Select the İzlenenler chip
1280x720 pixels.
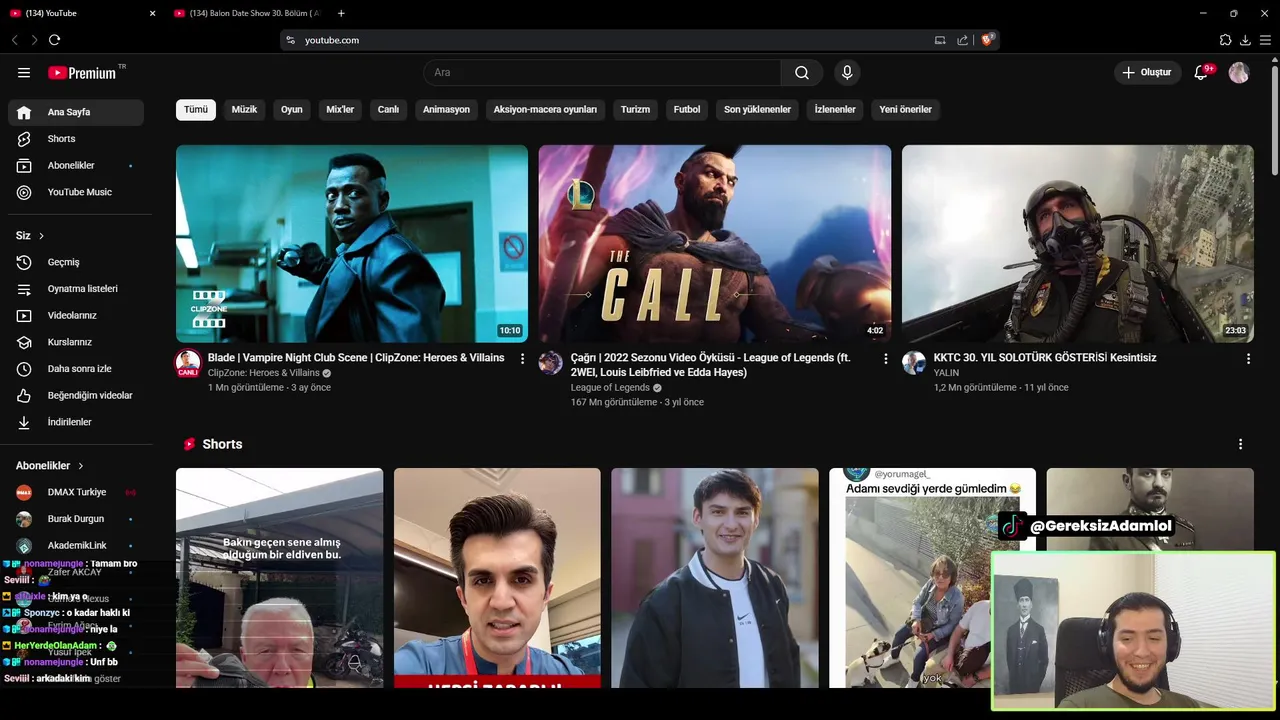[835, 110]
